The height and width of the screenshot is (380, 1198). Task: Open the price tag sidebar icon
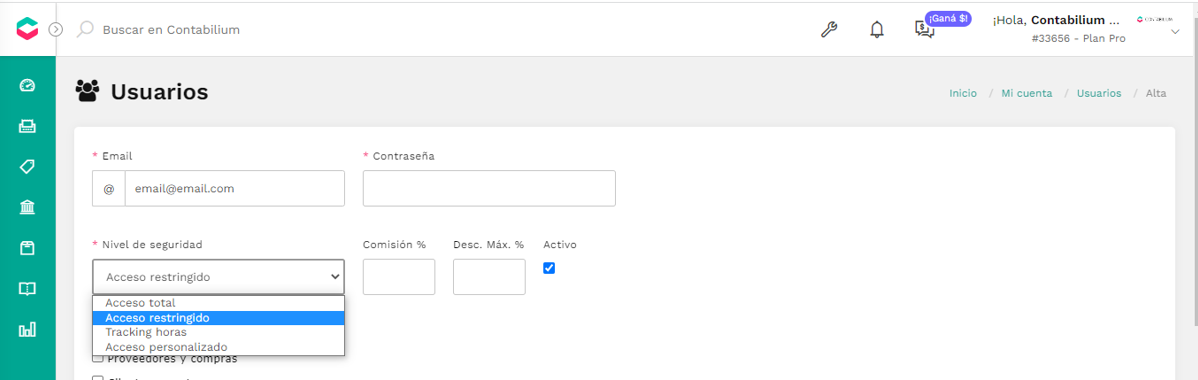point(28,167)
